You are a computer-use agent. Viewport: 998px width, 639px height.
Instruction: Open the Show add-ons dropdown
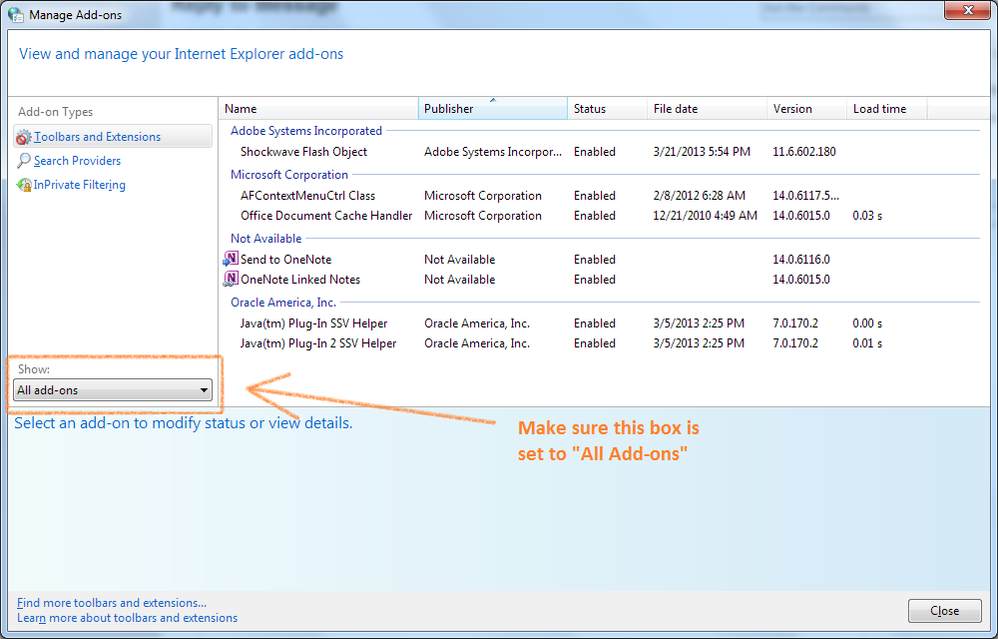coord(113,390)
